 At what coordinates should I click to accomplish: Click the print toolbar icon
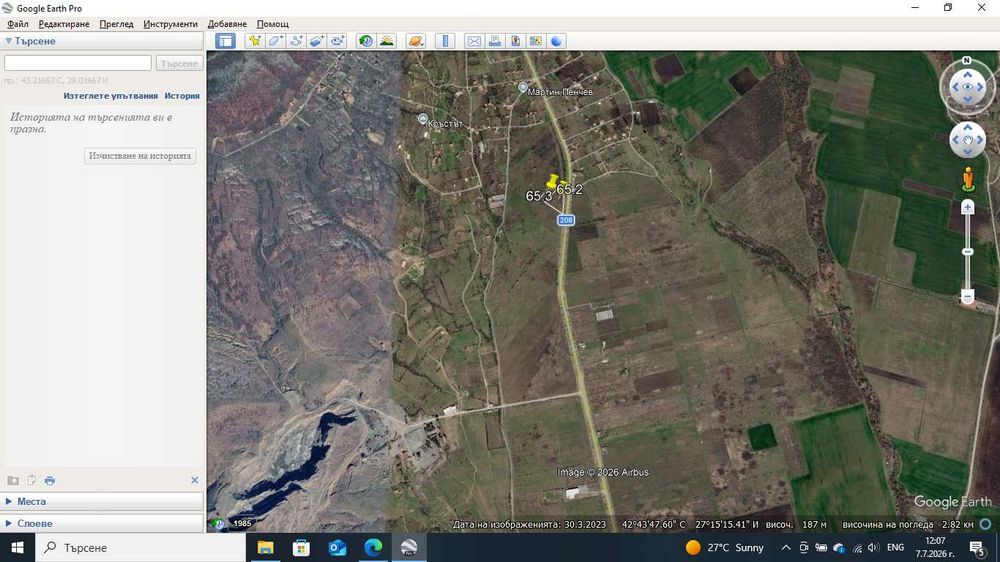(494, 41)
